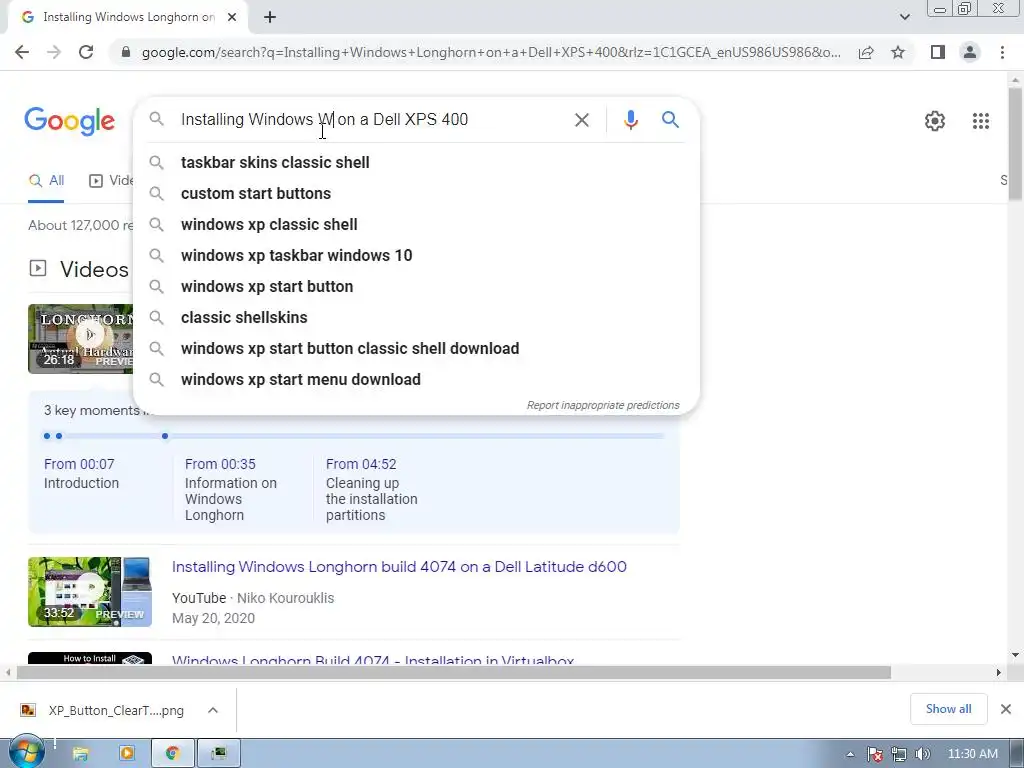Click the share page icon in address bar
The image size is (1024, 768).
(x=866, y=52)
